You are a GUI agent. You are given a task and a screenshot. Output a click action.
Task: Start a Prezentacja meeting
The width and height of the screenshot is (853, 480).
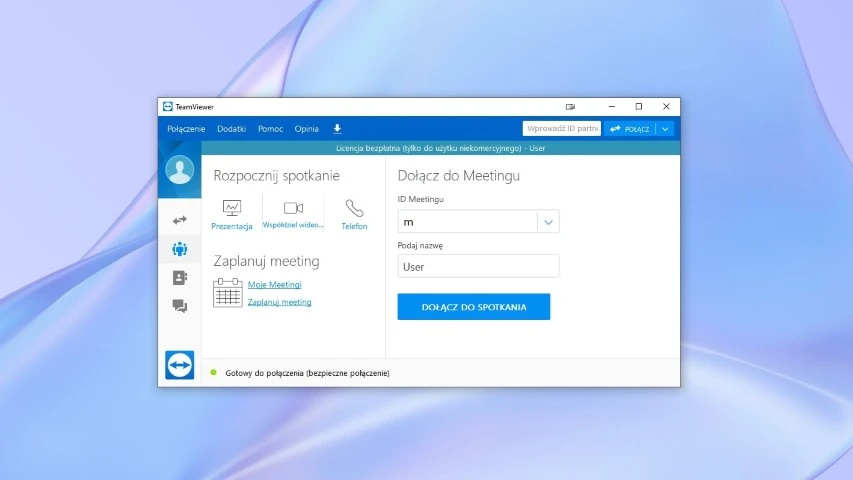[x=232, y=214]
